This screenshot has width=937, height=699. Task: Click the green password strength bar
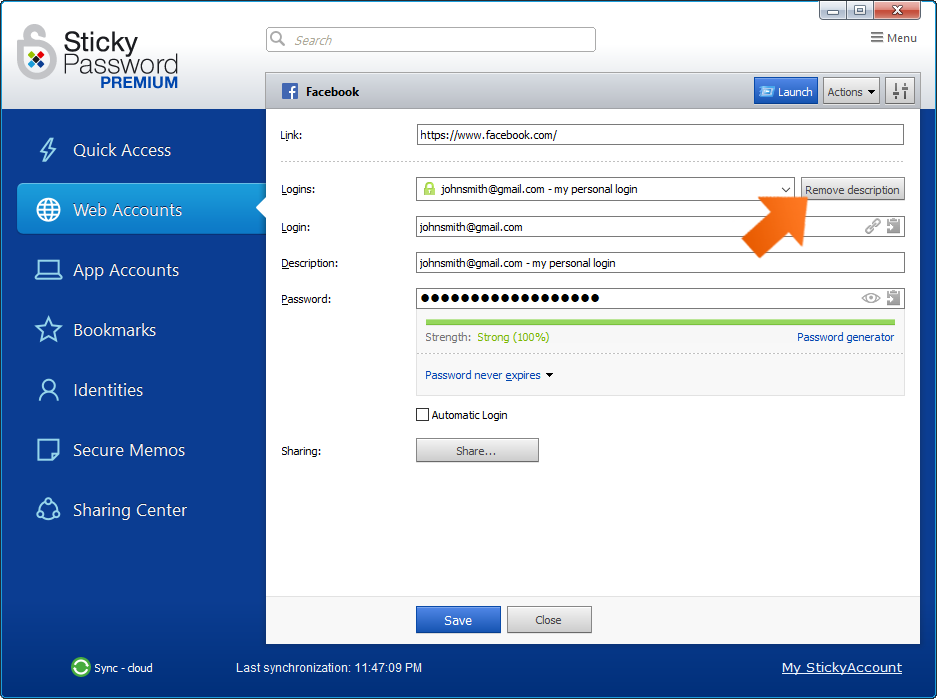click(660, 323)
